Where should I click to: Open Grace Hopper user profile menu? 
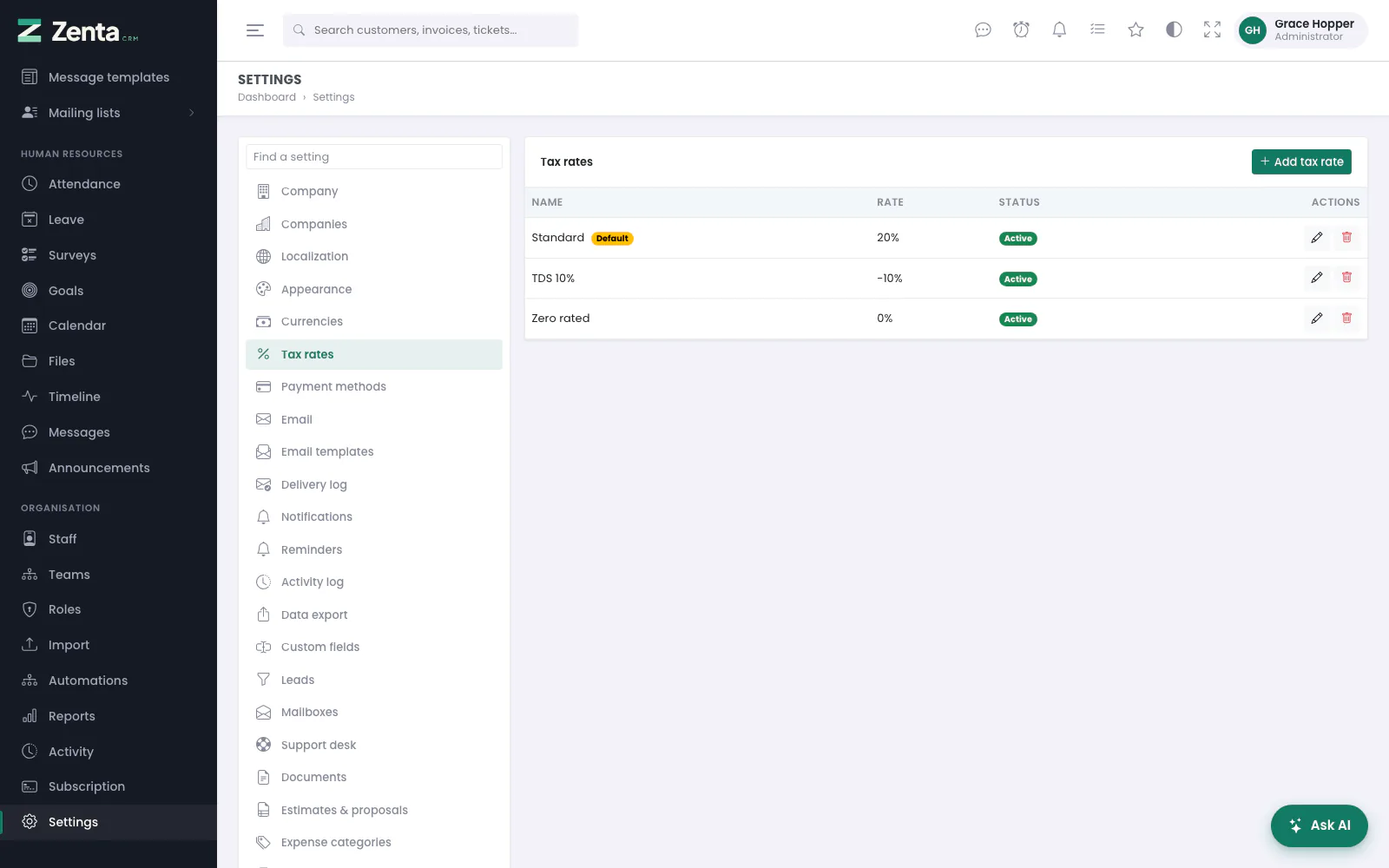[x=1300, y=30]
